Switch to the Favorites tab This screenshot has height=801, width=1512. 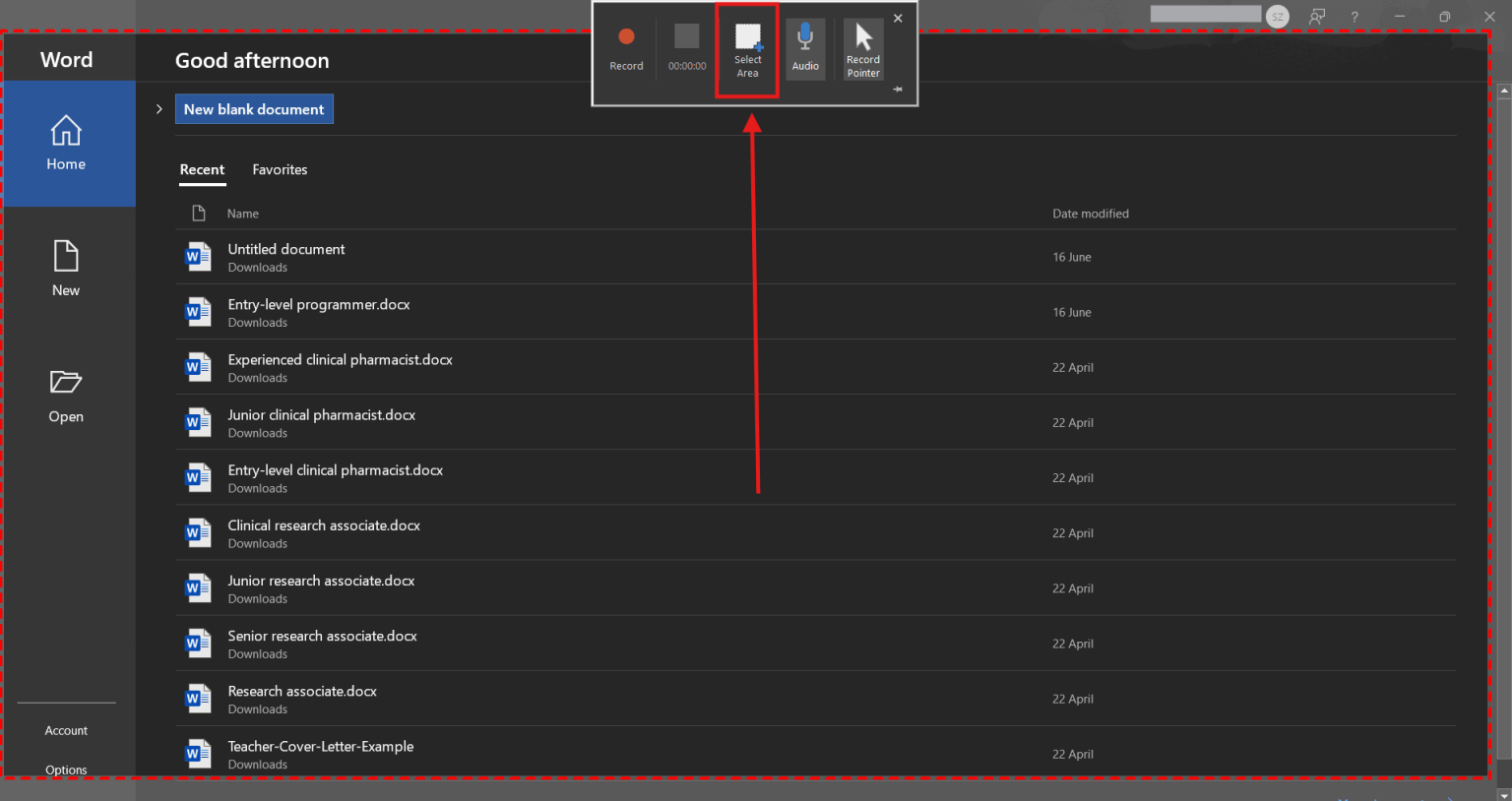[x=280, y=169]
